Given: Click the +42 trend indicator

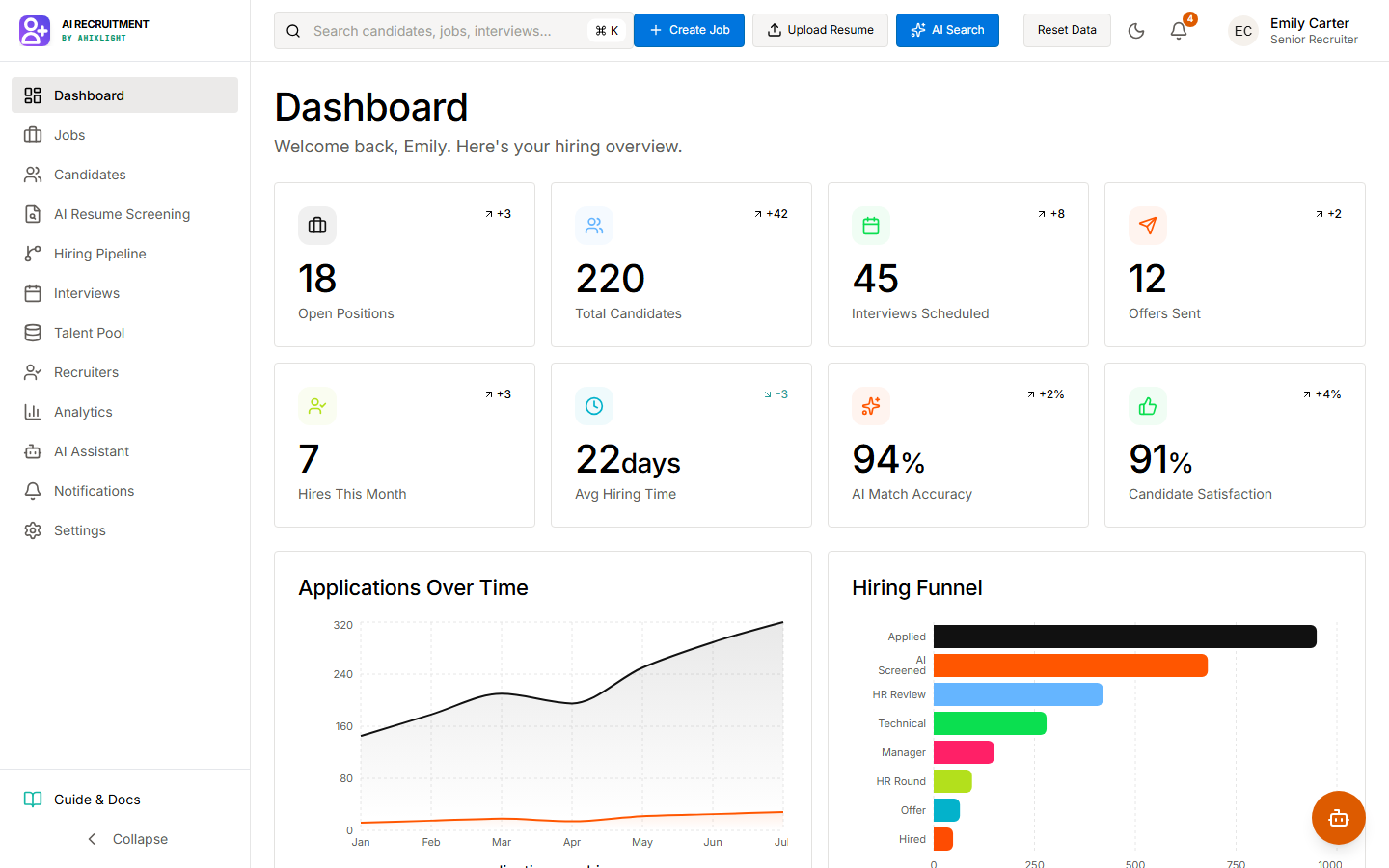Looking at the screenshot, I should pyautogui.click(x=771, y=214).
